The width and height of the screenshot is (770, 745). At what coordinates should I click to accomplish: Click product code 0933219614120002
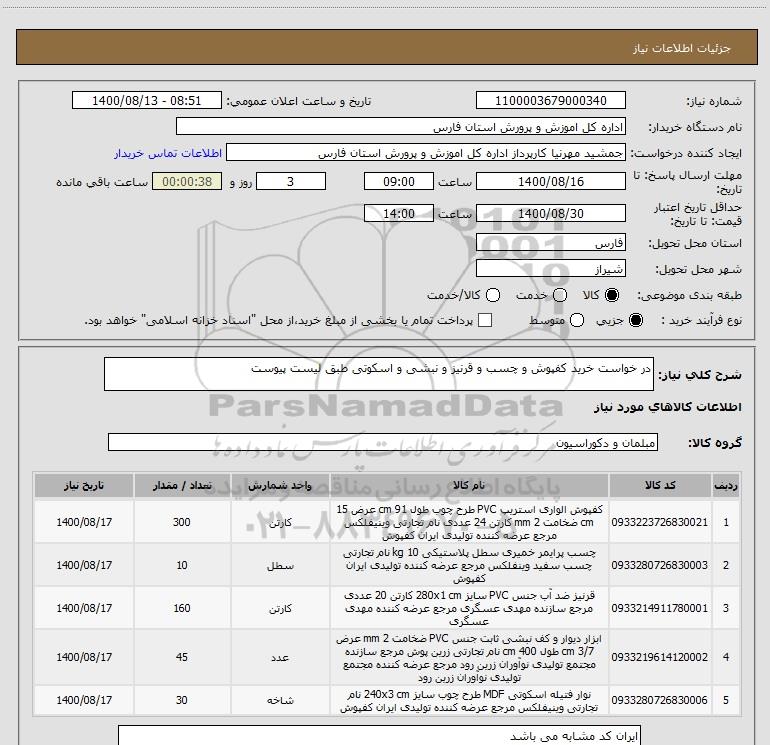[660, 657]
